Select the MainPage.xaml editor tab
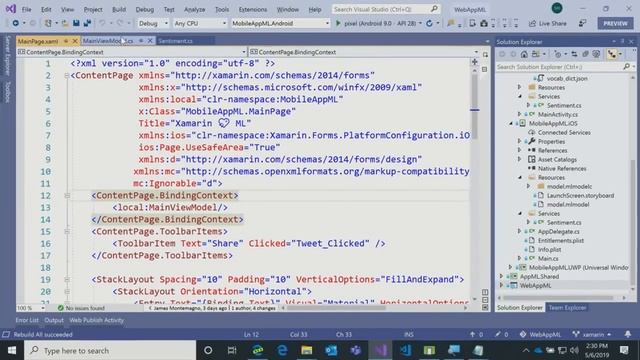Screen dimensions: 640x360 click(x=38, y=41)
